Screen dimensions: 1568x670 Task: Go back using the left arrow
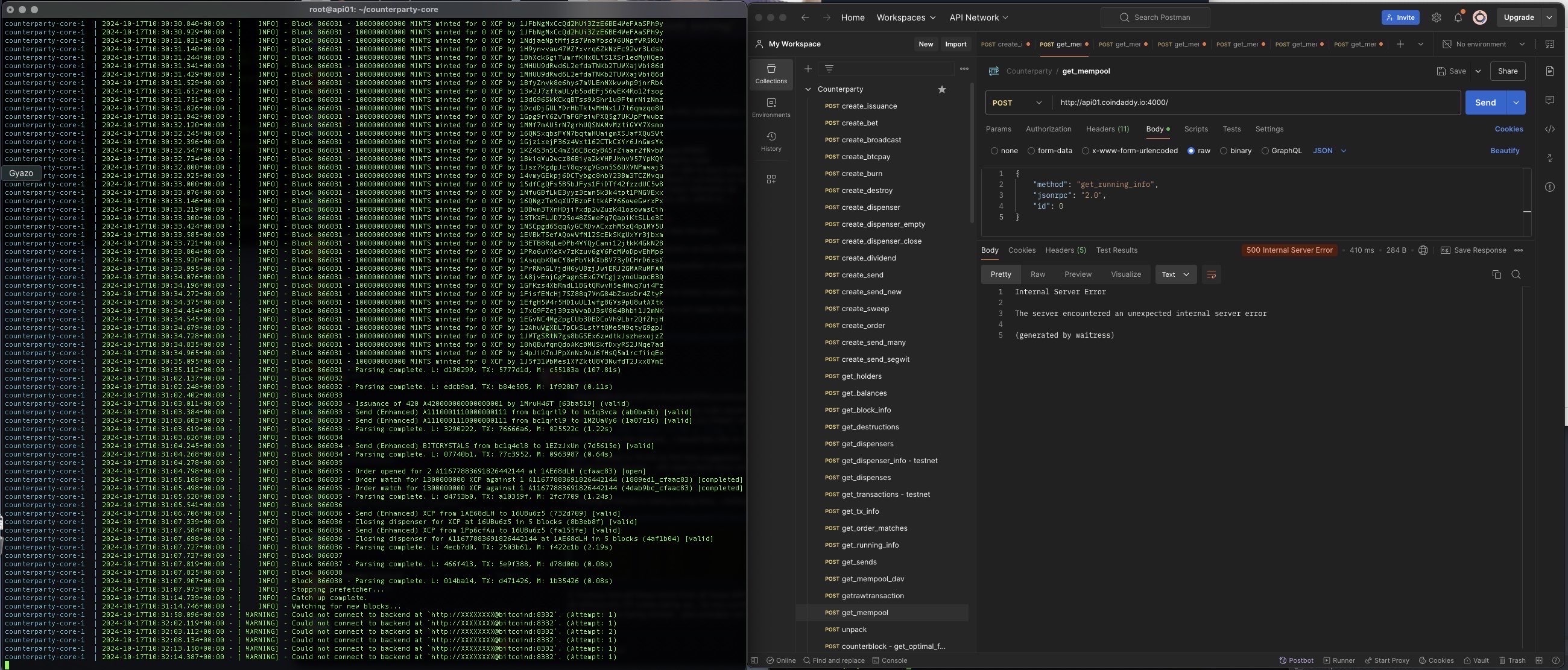pyautogui.click(x=805, y=17)
